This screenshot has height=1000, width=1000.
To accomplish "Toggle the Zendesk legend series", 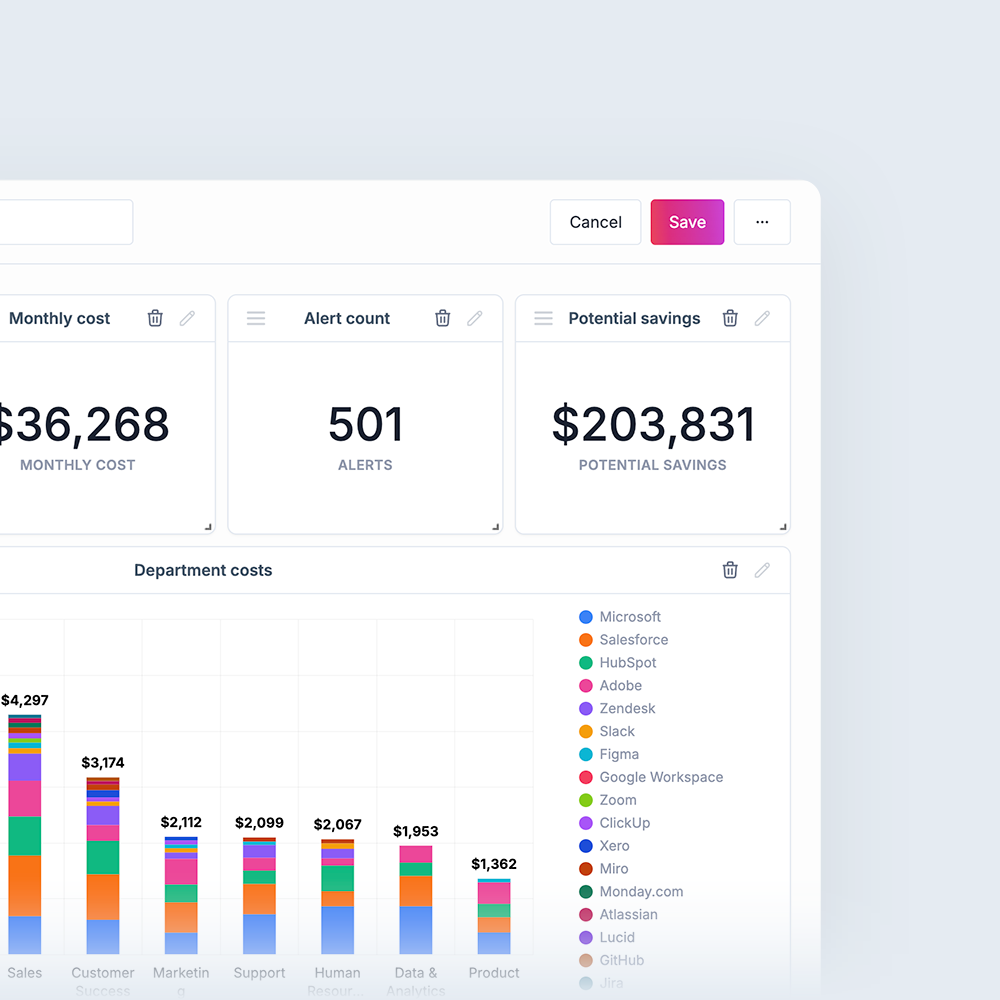I will [x=617, y=709].
